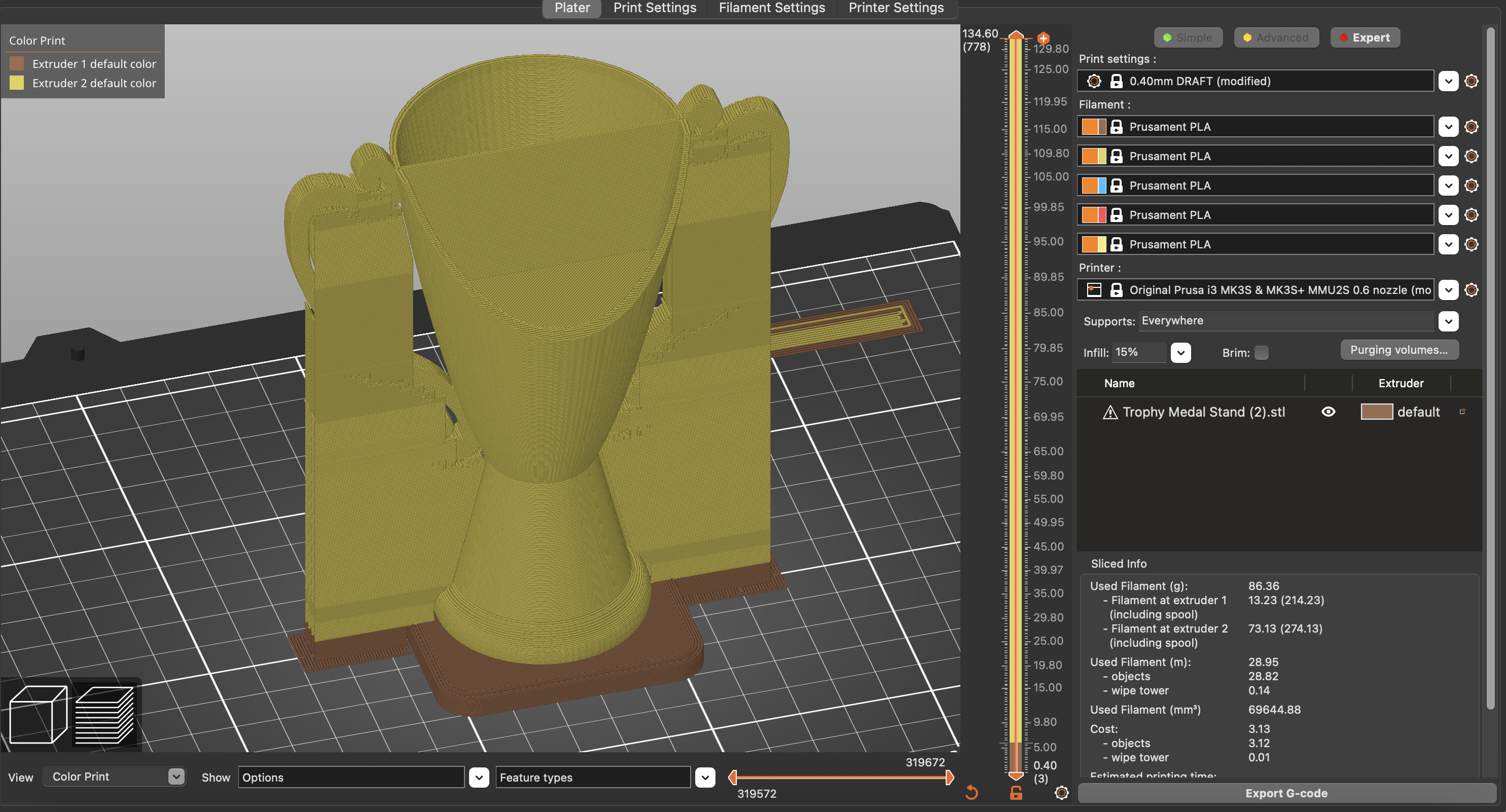
Task: Click the left thumb of horizontal move slider
Action: [732, 777]
